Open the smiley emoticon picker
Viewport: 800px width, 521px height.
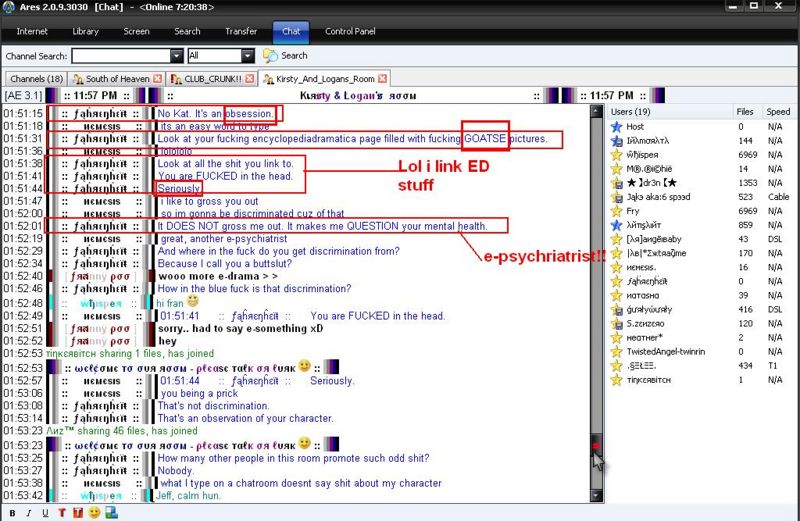pos(94,513)
